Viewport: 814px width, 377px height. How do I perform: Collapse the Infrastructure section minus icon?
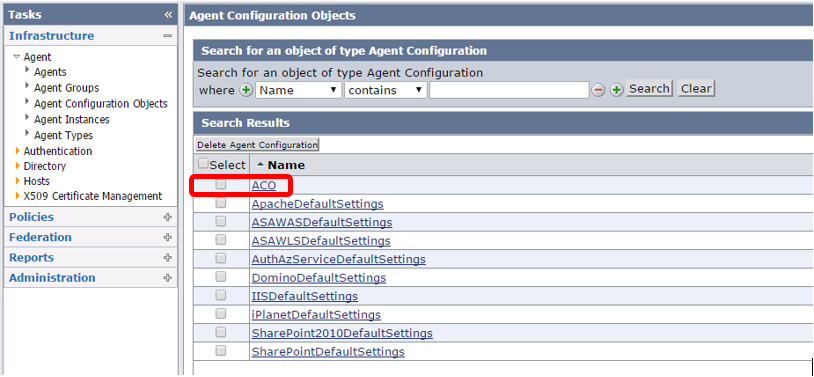[167, 36]
